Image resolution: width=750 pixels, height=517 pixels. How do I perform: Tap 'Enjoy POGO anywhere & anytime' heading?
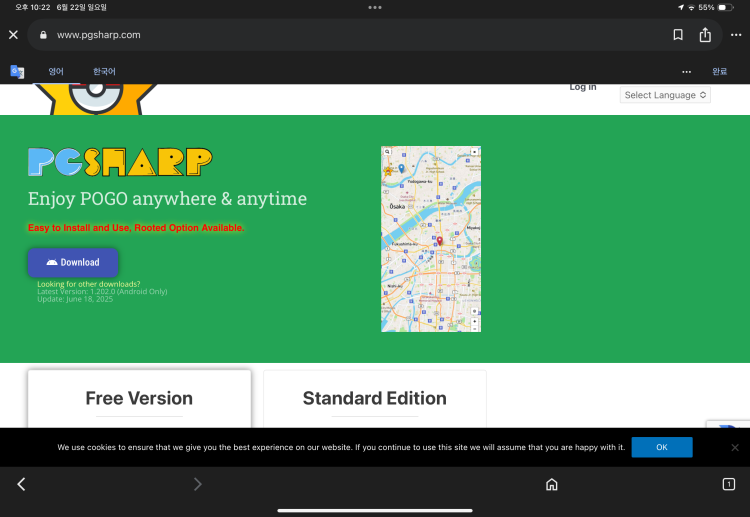tap(167, 199)
